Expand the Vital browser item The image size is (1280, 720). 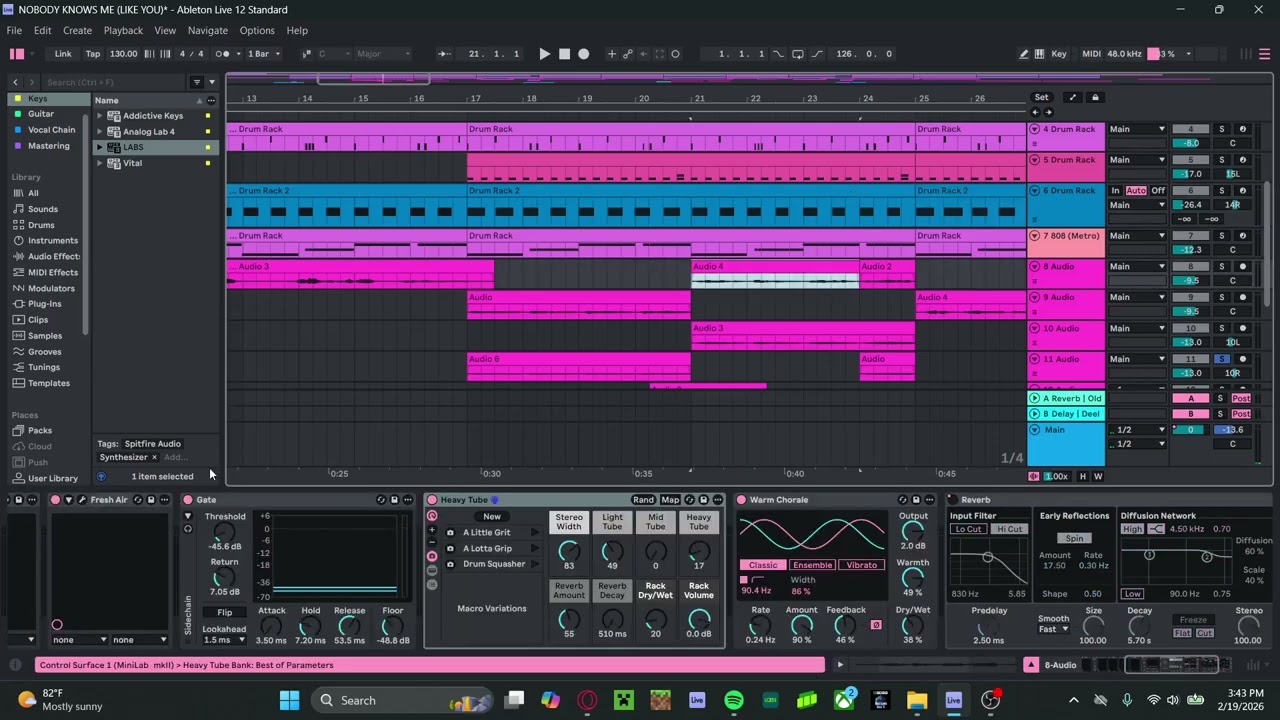click(100, 164)
